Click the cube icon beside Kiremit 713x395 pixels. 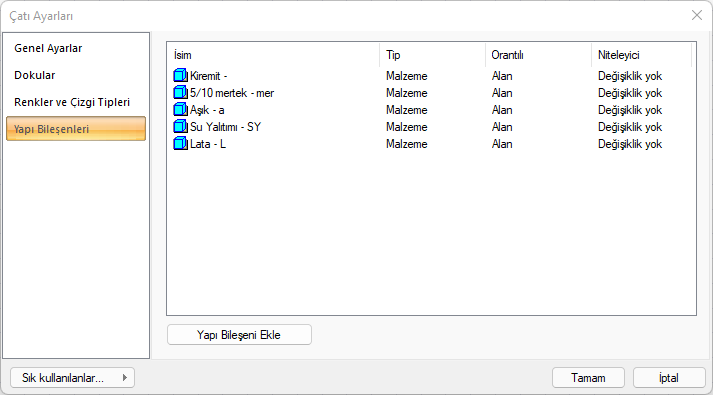point(181,75)
